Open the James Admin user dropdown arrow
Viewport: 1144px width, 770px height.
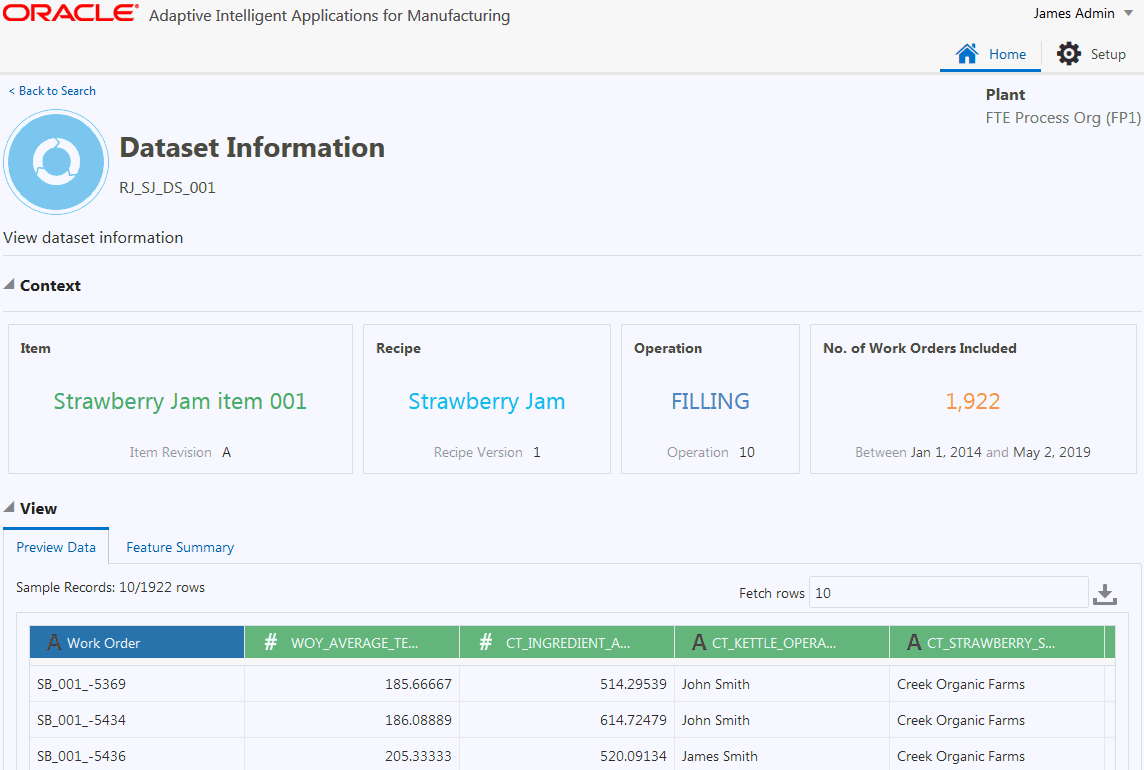point(1128,13)
